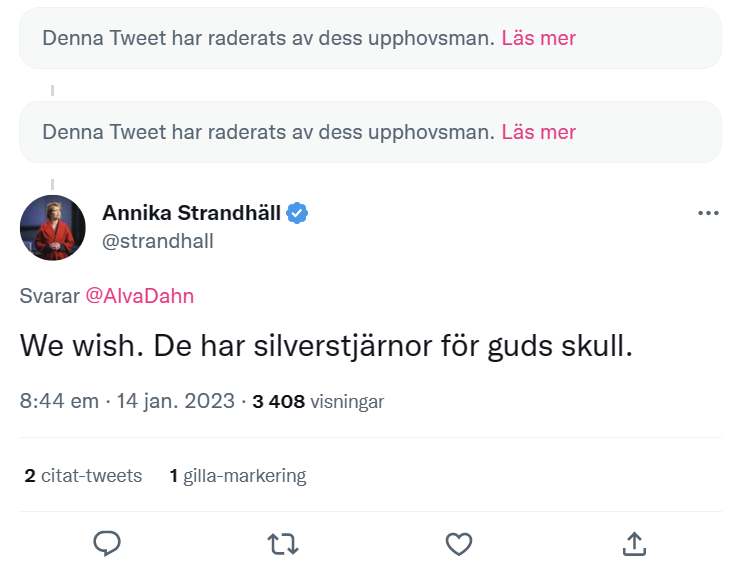Like the tweet with the heart icon

pyautogui.click(x=458, y=543)
